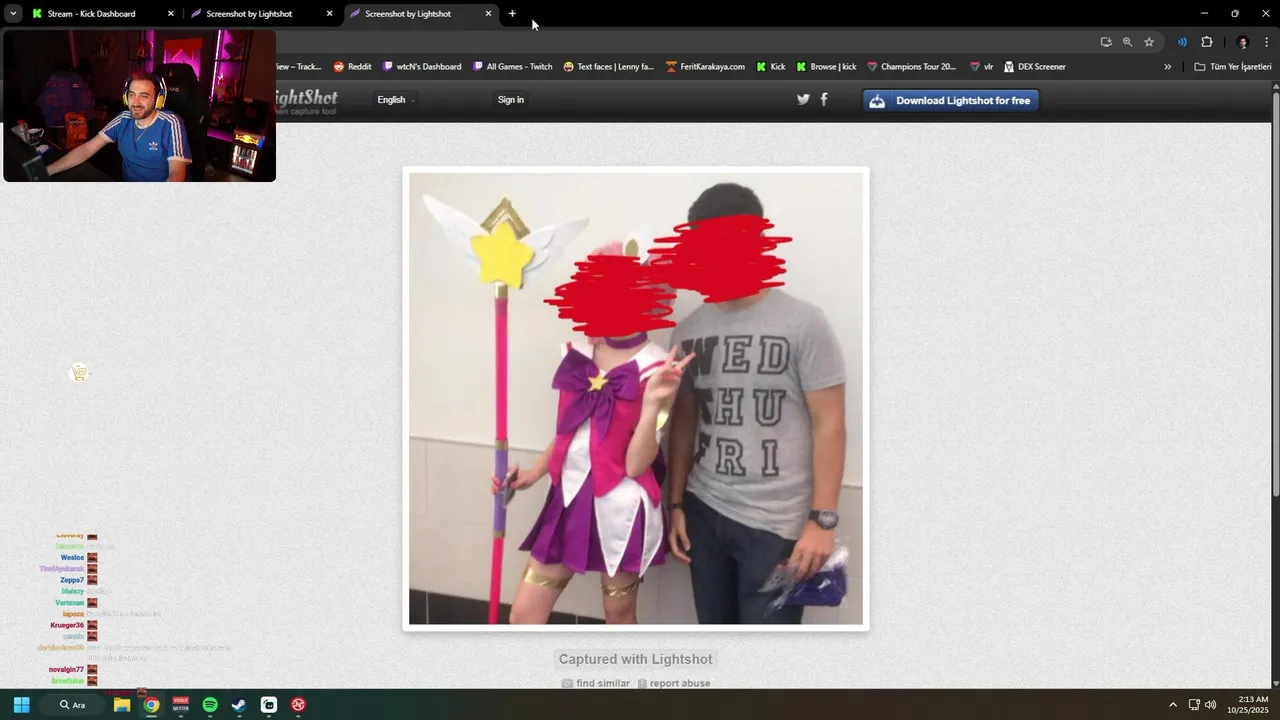Open Lightshot Twitter icon
1280x720 pixels.
click(x=803, y=99)
